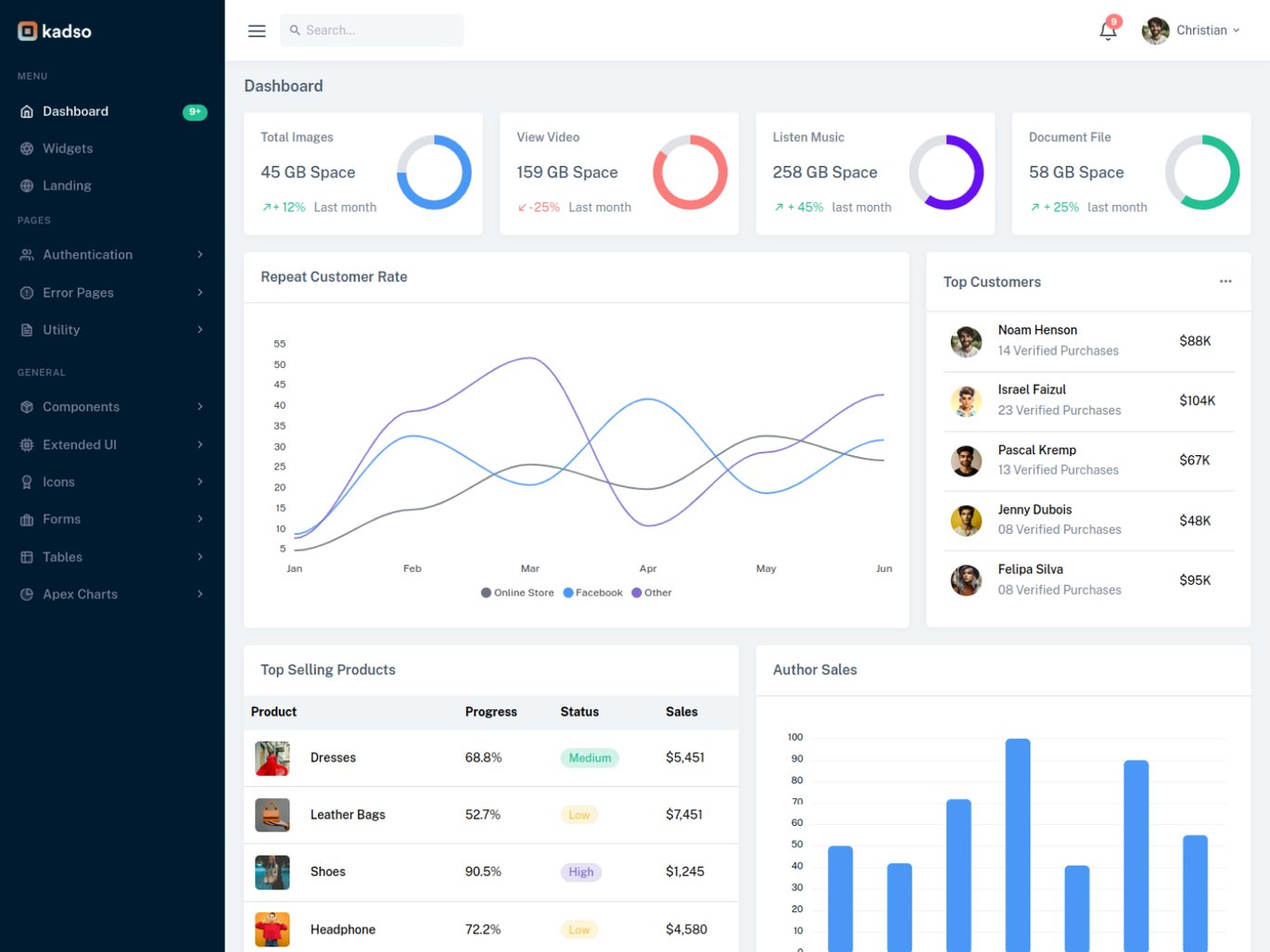This screenshot has width=1270, height=952.
Task: Open Top Customers three-dots options
Action: (1226, 281)
